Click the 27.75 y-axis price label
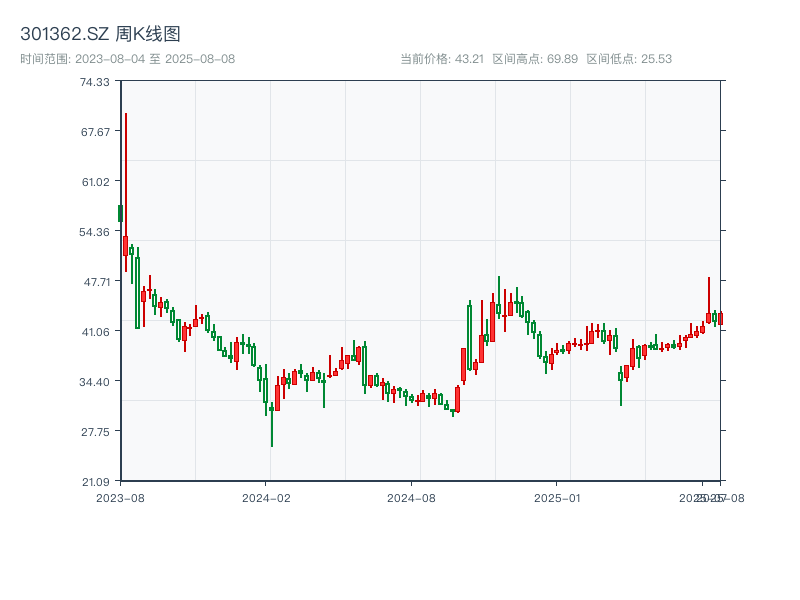The height and width of the screenshot is (600, 800). tap(96, 432)
